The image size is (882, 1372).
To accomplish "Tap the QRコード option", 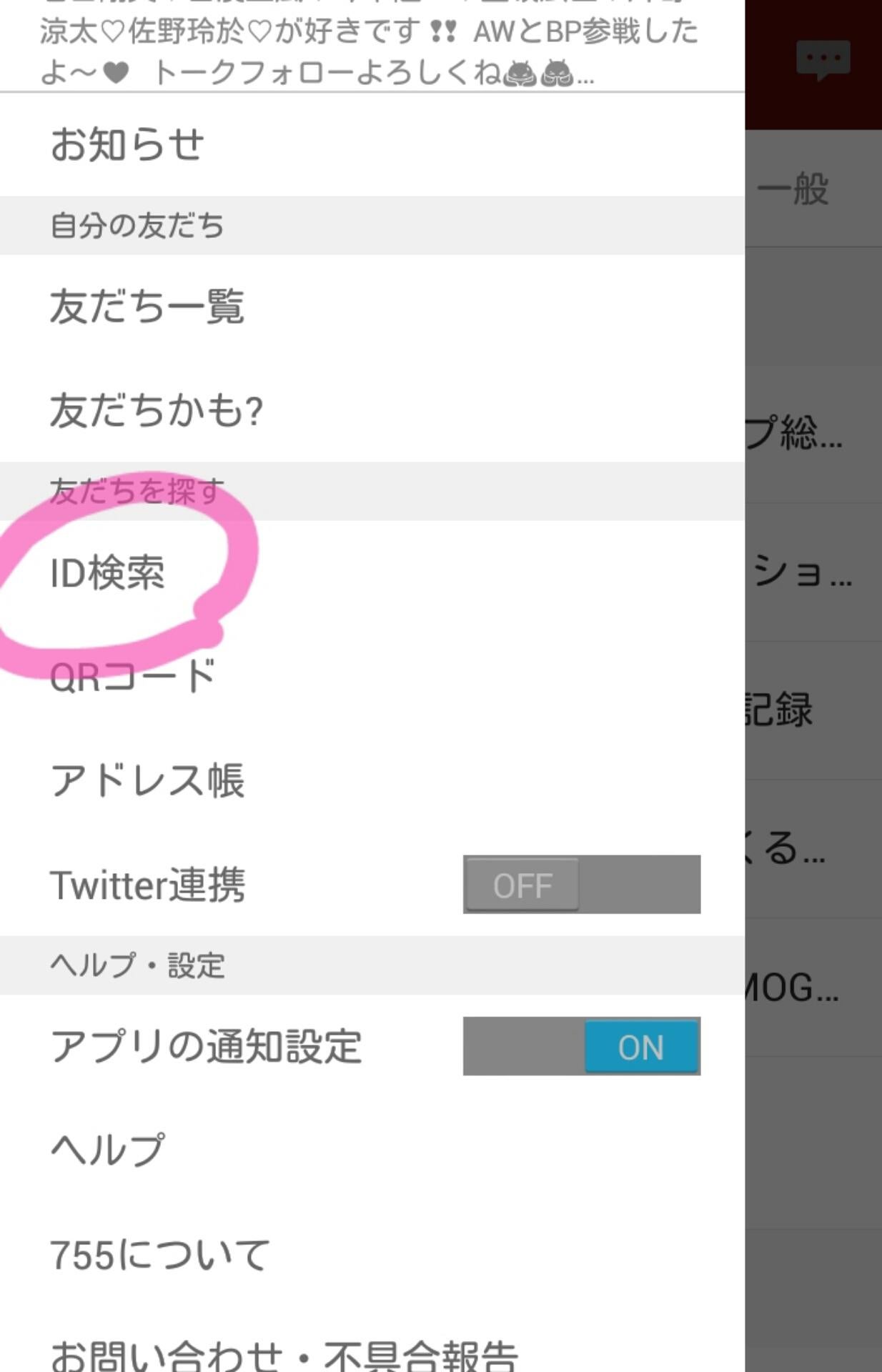I will click(133, 677).
